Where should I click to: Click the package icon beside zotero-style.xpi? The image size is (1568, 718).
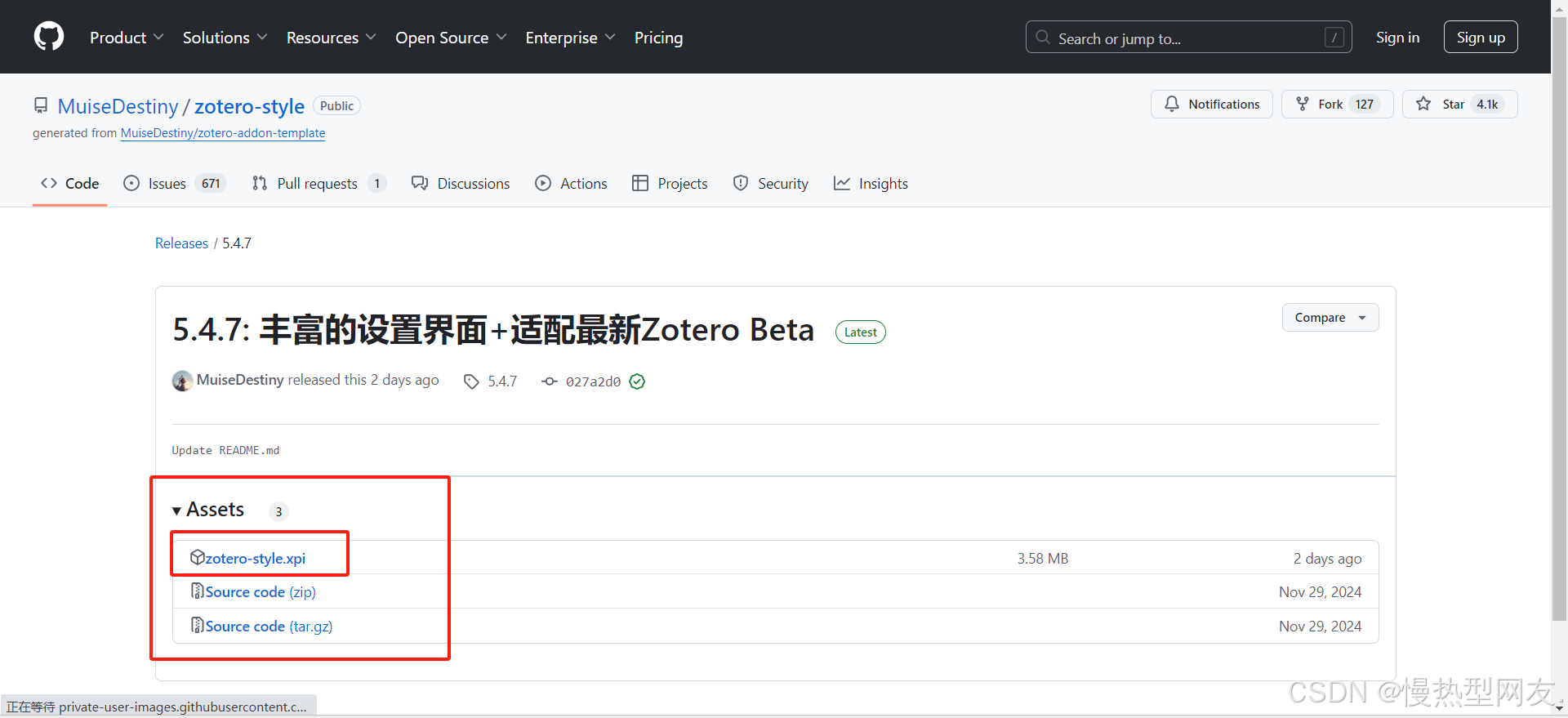point(197,557)
